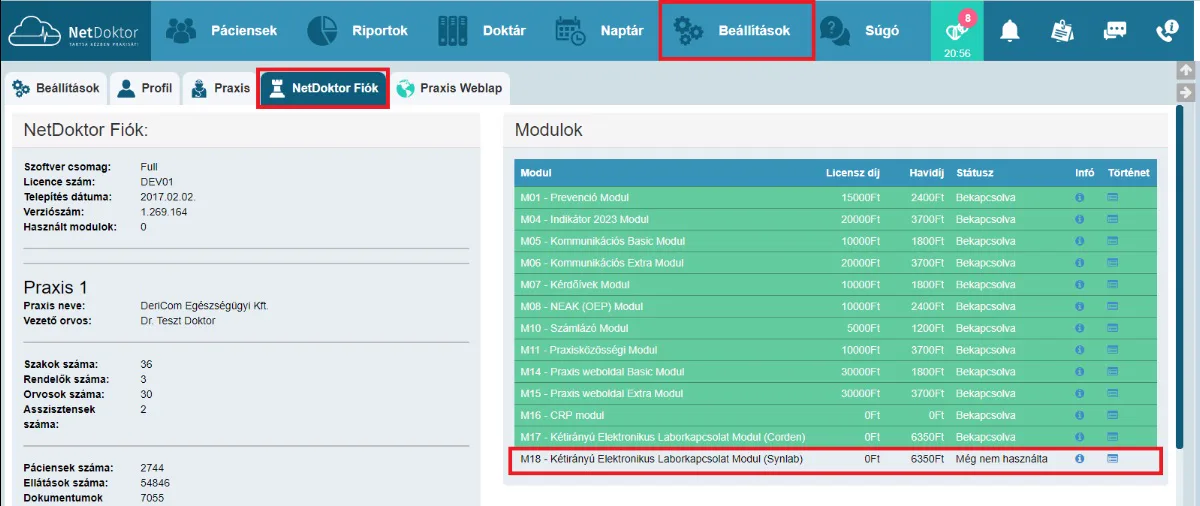This screenshot has width=1200, height=506.
Task: Switch to the Praxis Weblap tab
Action: tap(449, 88)
